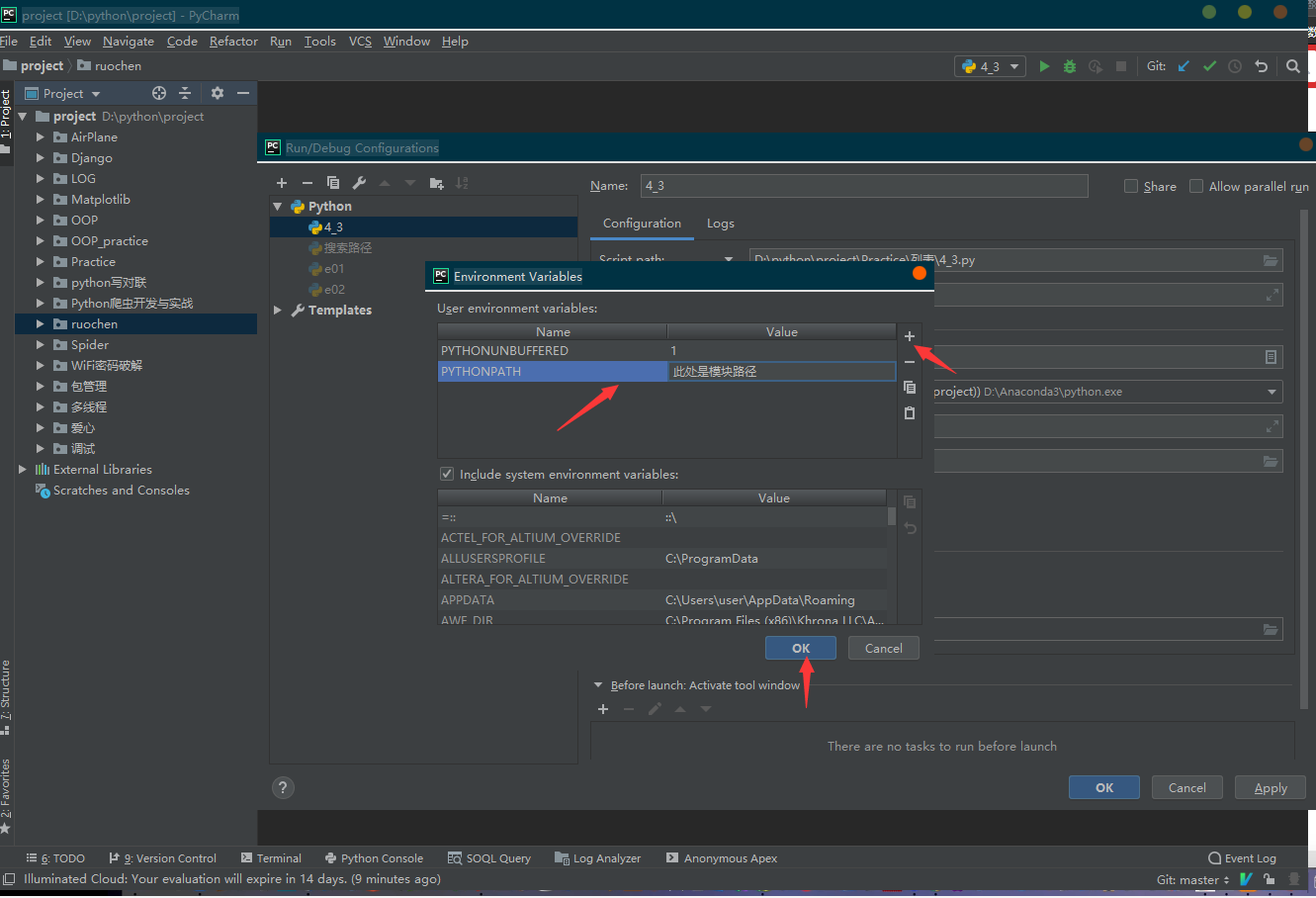The height and width of the screenshot is (898, 1316).
Task: Open the Navigate menu
Action: click(129, 42)
